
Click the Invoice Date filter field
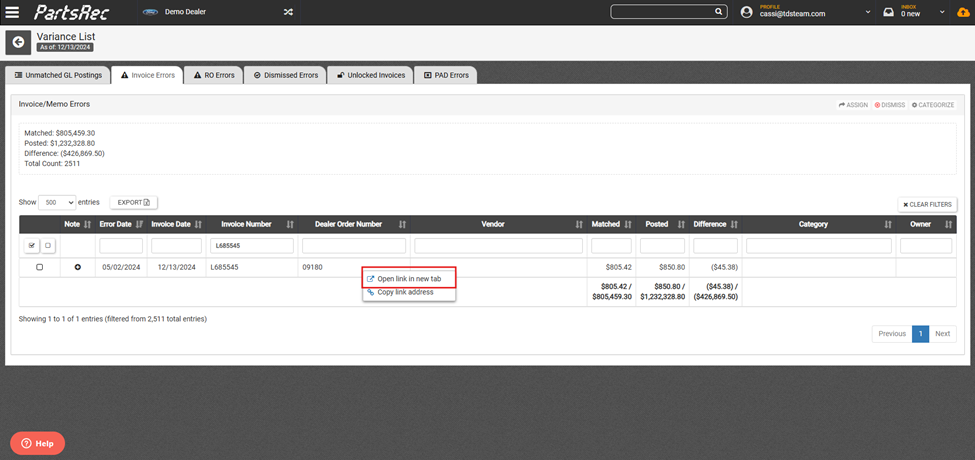coord(176,246)
